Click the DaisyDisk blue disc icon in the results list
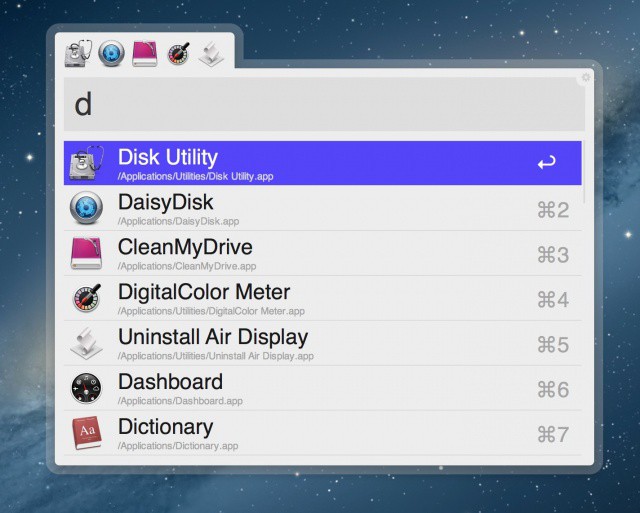The image size is (640, 513). pos(87,208)
